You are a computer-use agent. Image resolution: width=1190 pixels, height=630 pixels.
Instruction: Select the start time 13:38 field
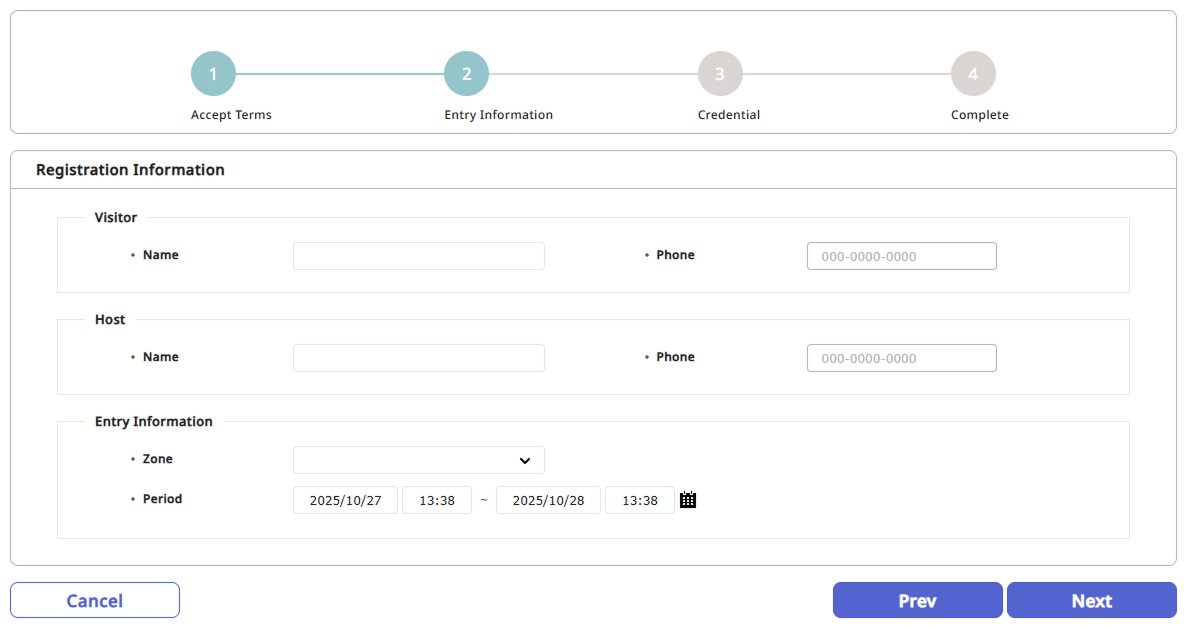tap(437, 500)
